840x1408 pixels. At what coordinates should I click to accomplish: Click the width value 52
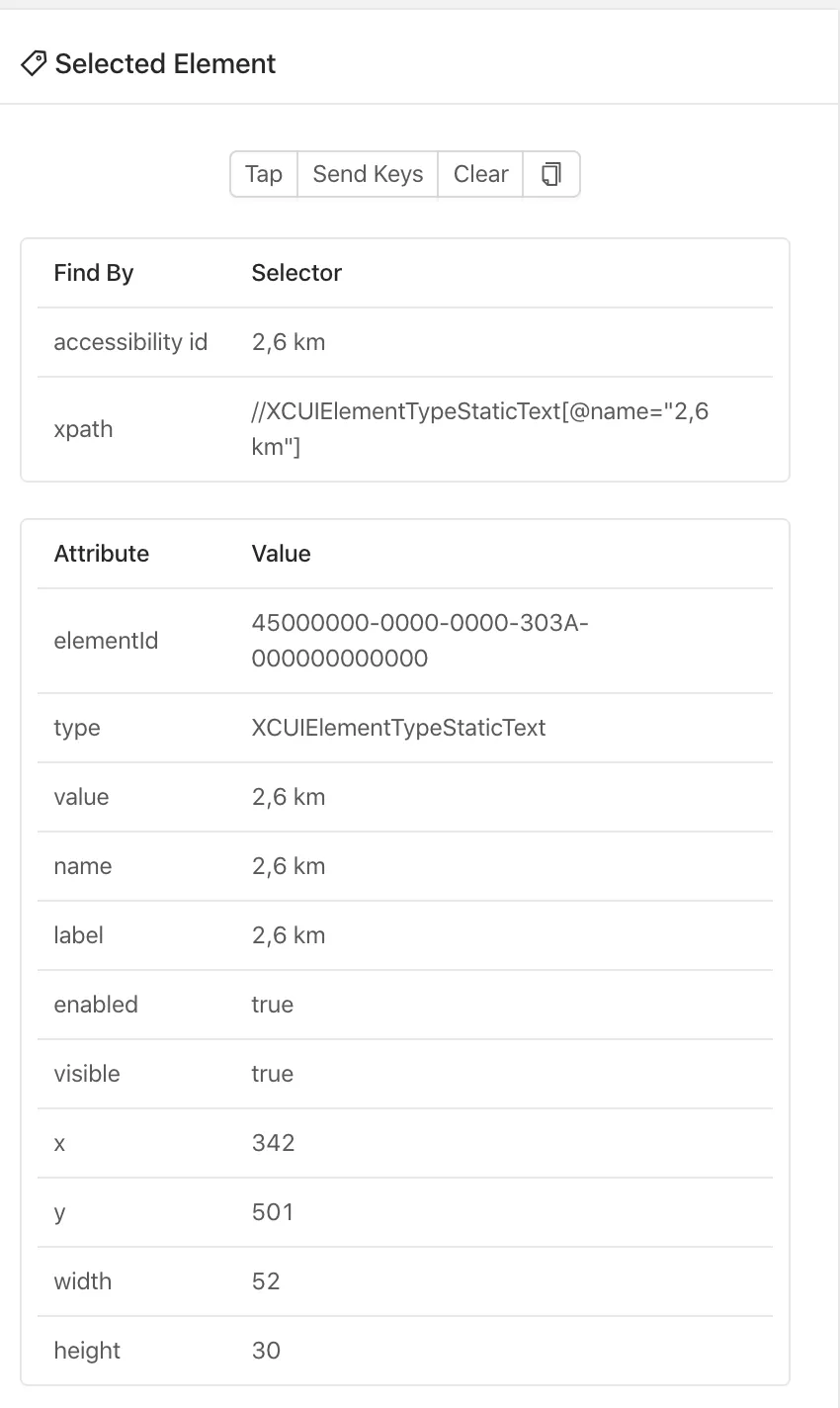(x=266, y=1281)
